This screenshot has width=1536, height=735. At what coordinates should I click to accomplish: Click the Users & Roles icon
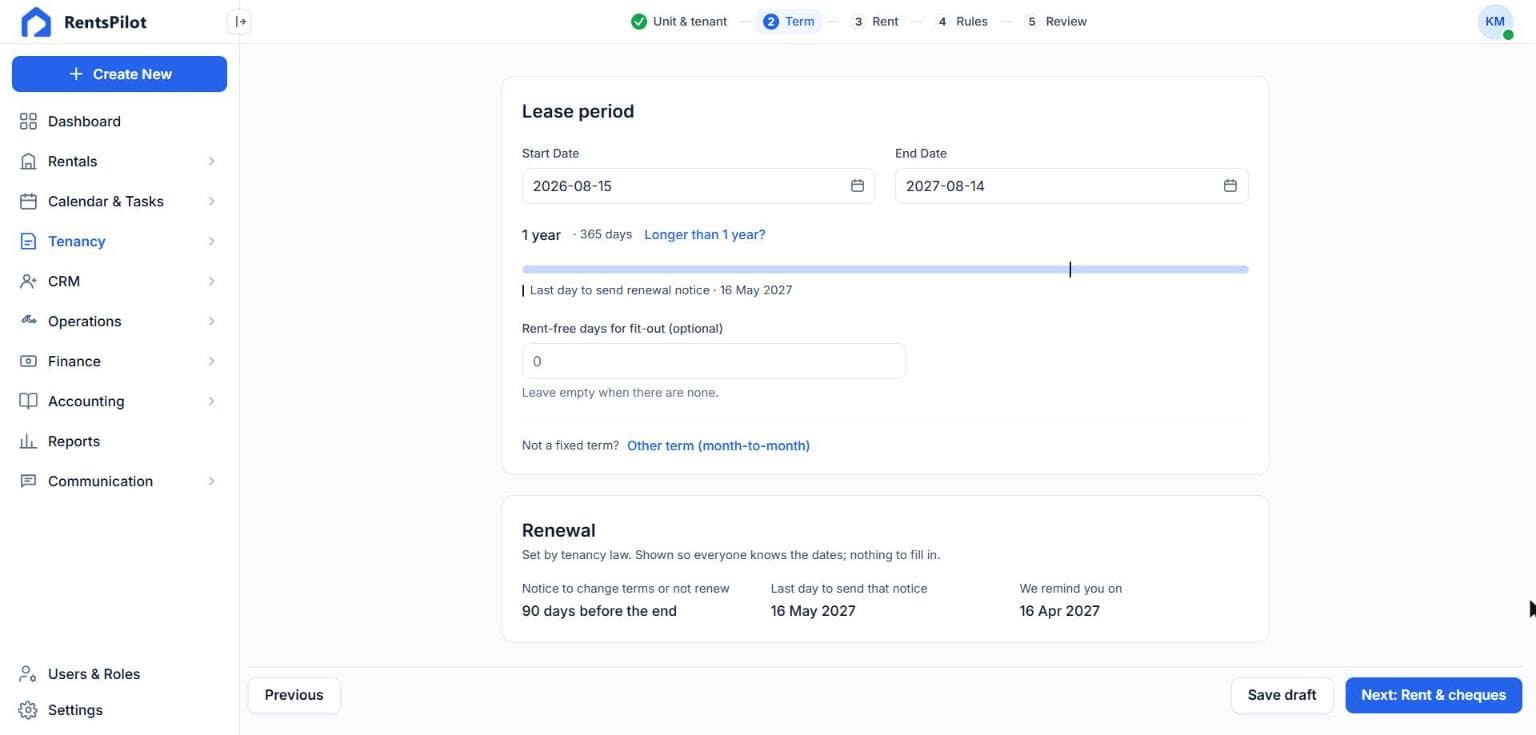[x=28, y=674]
